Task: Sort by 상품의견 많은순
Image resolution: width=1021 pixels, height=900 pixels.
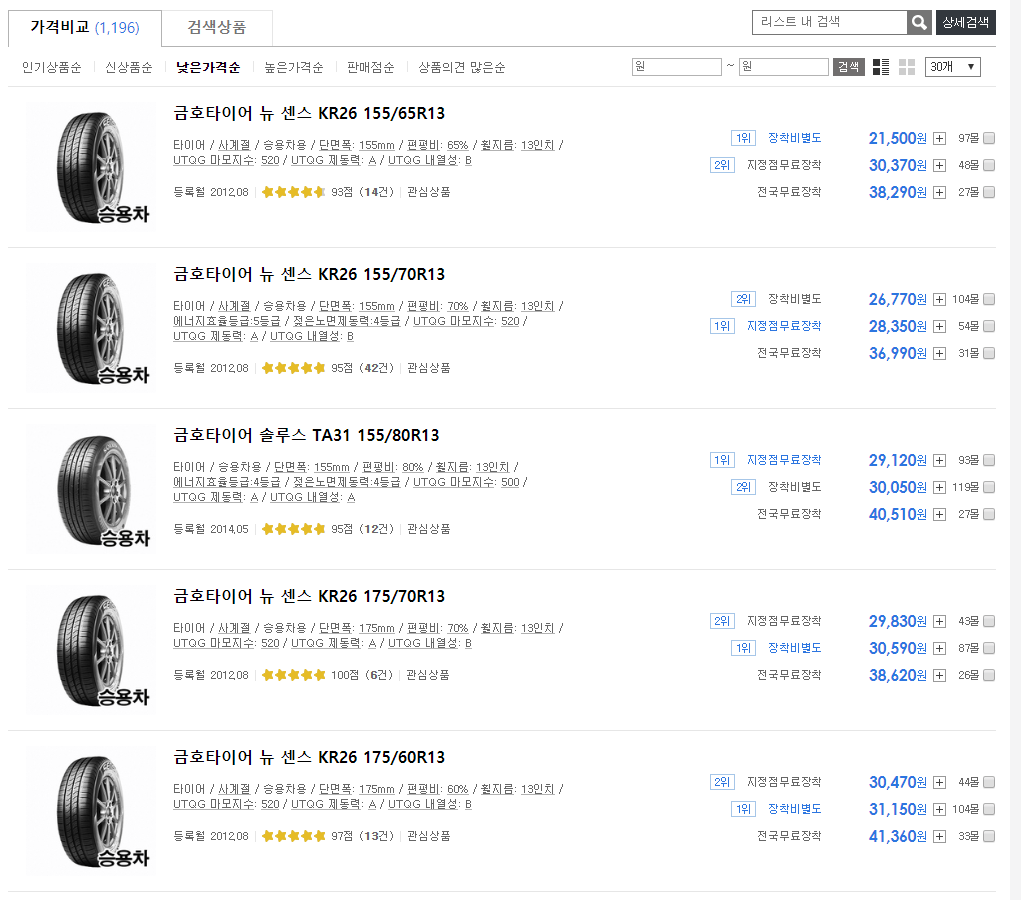Action: pyautogui.click(x=462, y=68)
